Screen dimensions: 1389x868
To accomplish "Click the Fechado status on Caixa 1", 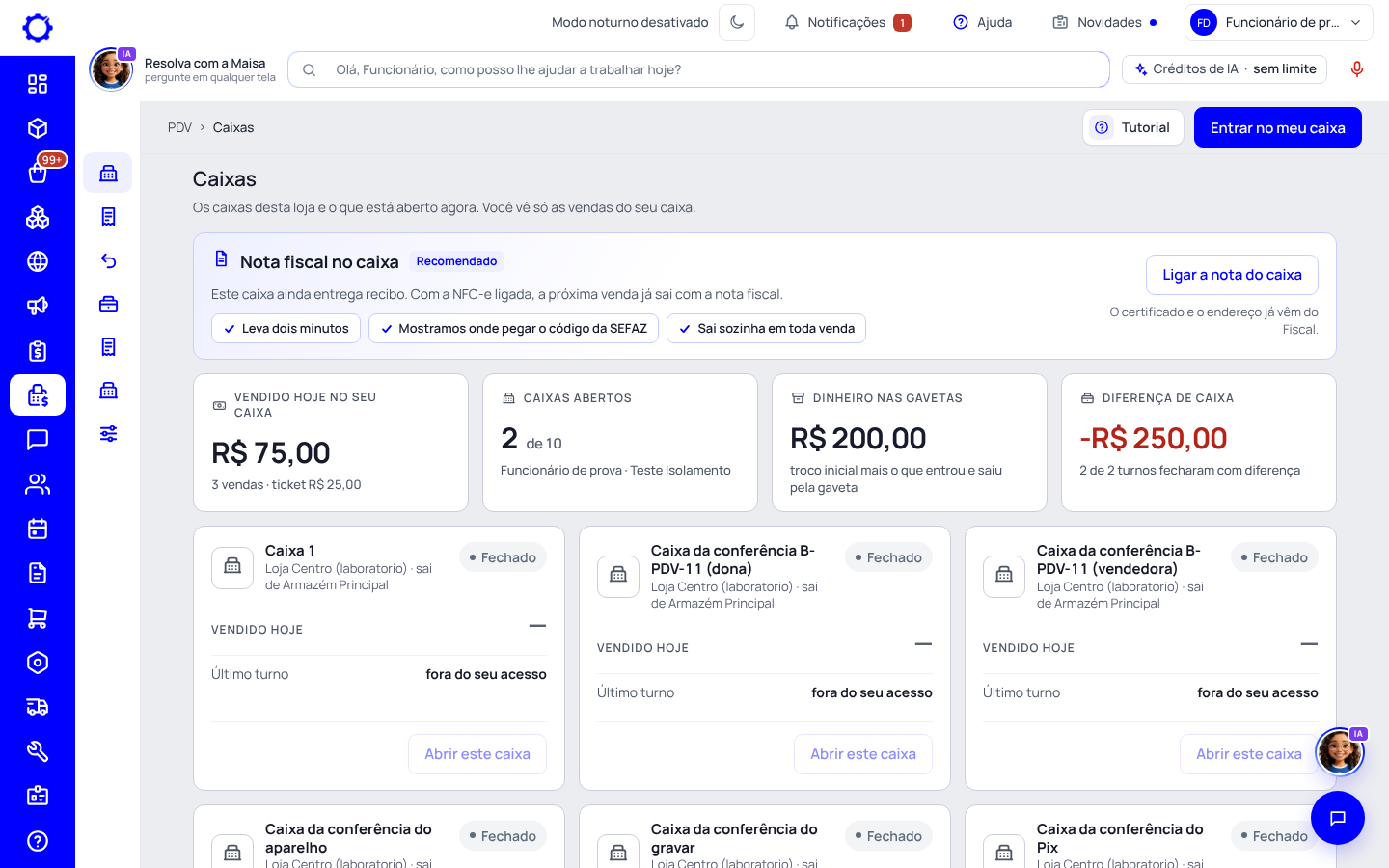I will [503, 557].
